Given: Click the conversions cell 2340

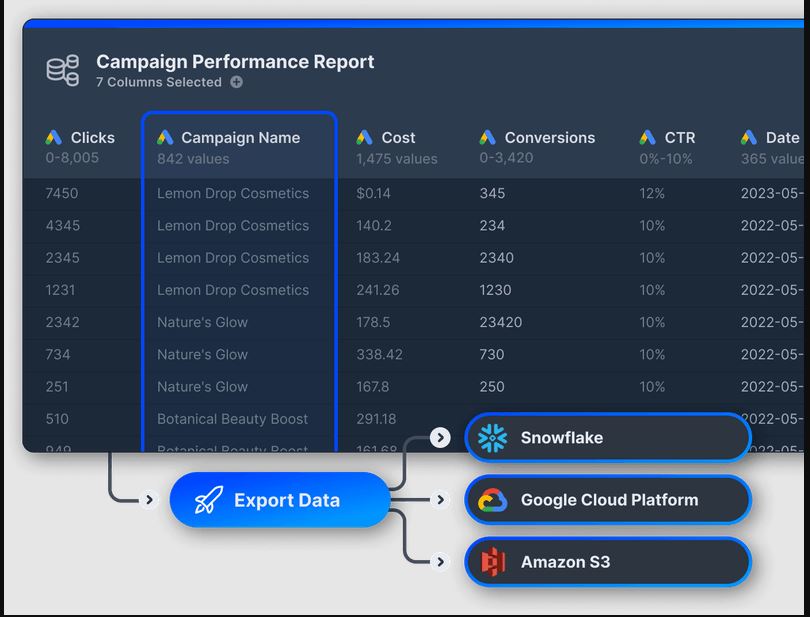Looking at the screenshot, I should pos(496,258).
